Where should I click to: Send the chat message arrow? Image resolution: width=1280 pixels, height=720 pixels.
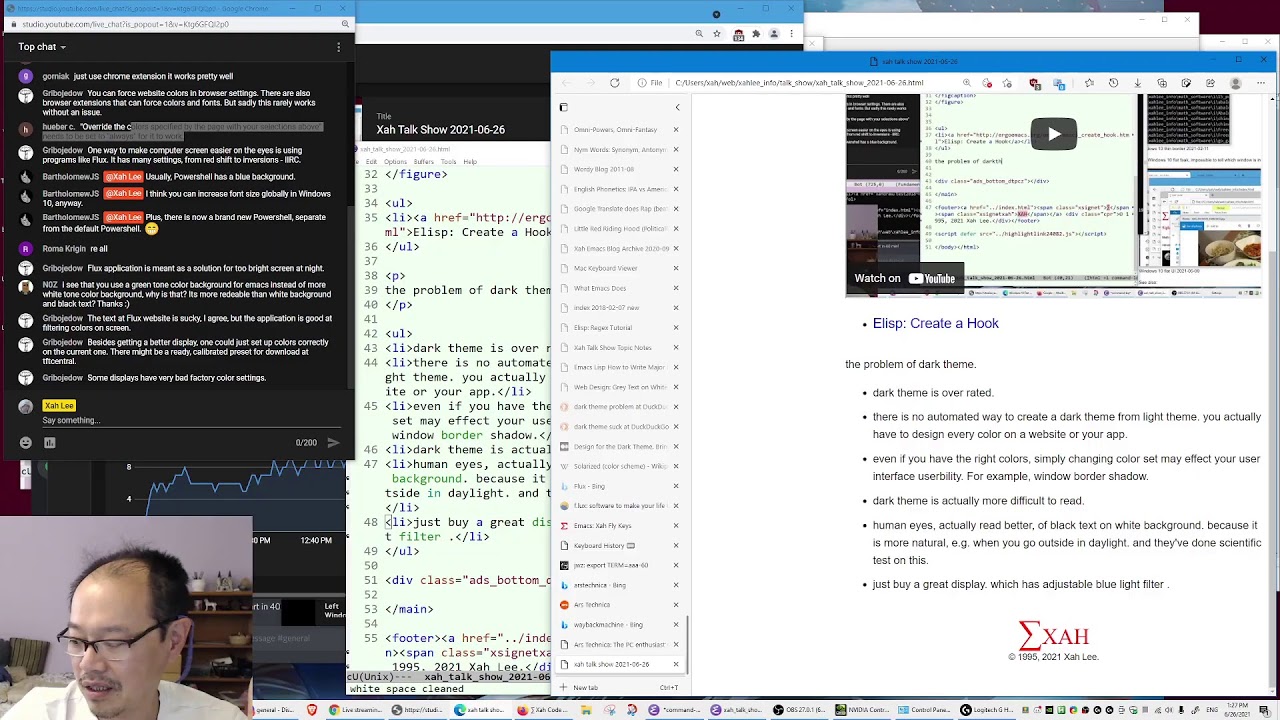pos(333,442)
